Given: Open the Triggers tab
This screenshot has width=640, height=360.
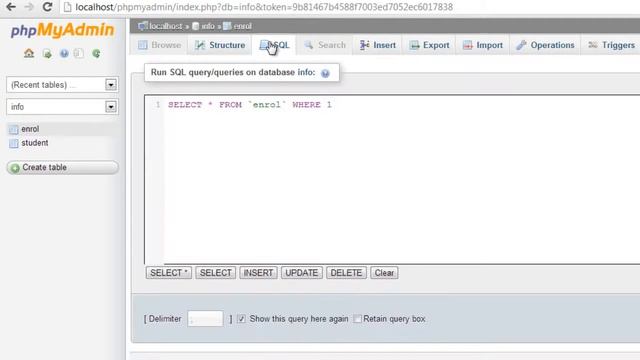Looking at the screenshot, I should [611, 45].
